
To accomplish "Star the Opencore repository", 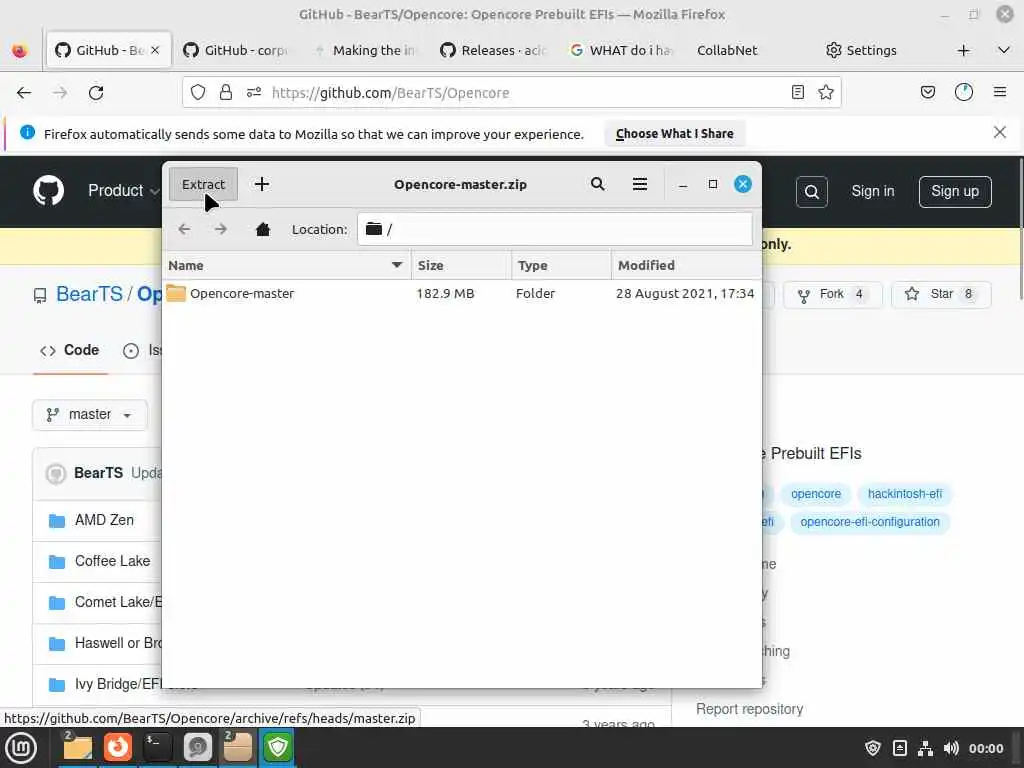I will click(x=941, y=295).
